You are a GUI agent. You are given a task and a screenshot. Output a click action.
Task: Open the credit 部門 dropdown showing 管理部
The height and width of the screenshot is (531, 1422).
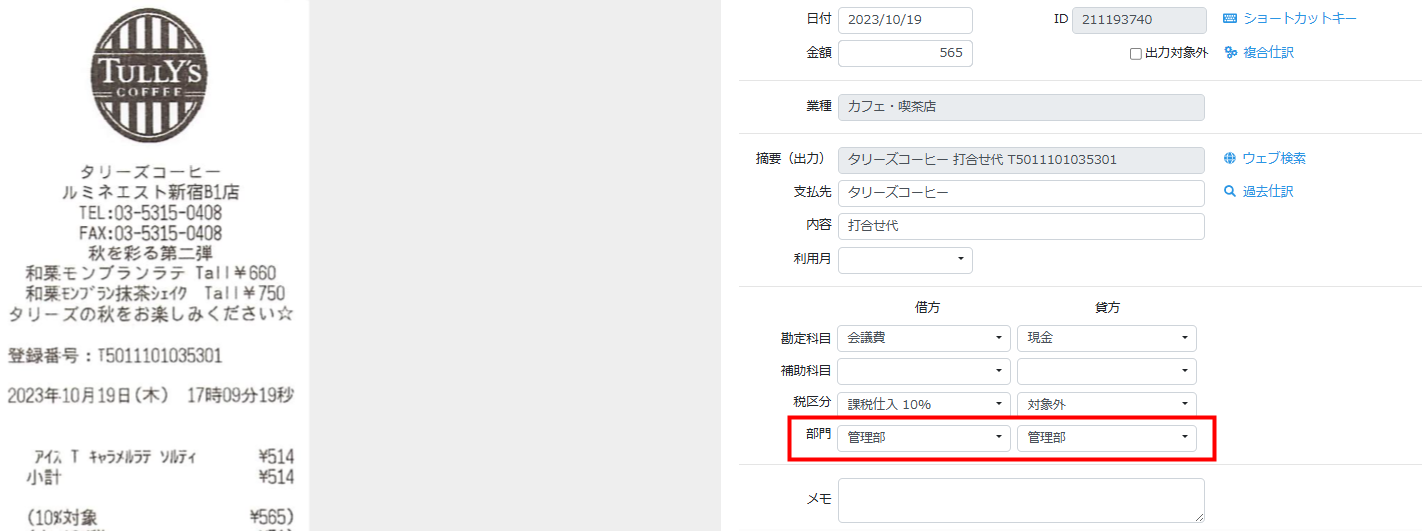point(1106,438)
